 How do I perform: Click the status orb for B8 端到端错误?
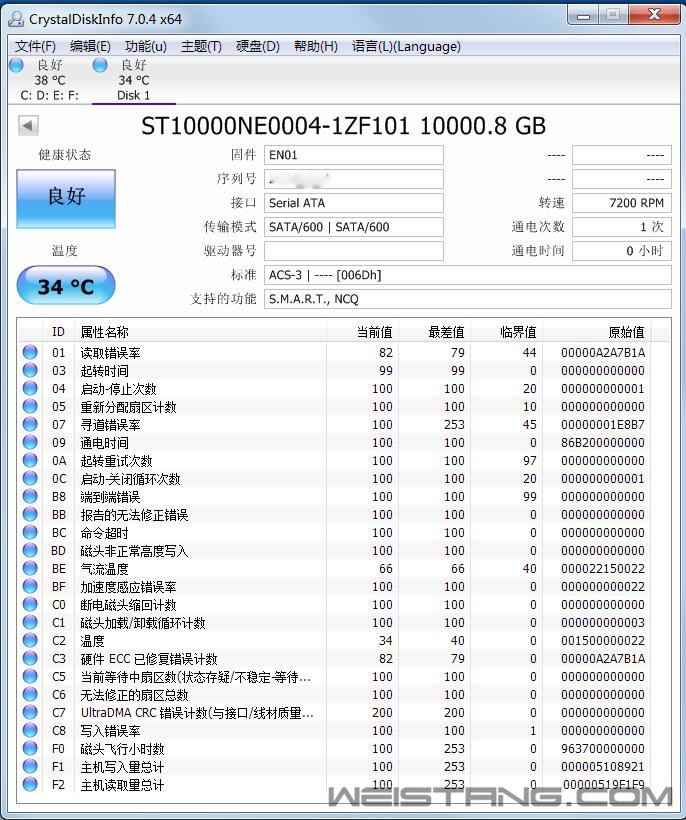pyautogui.click(x=30, y=496)
